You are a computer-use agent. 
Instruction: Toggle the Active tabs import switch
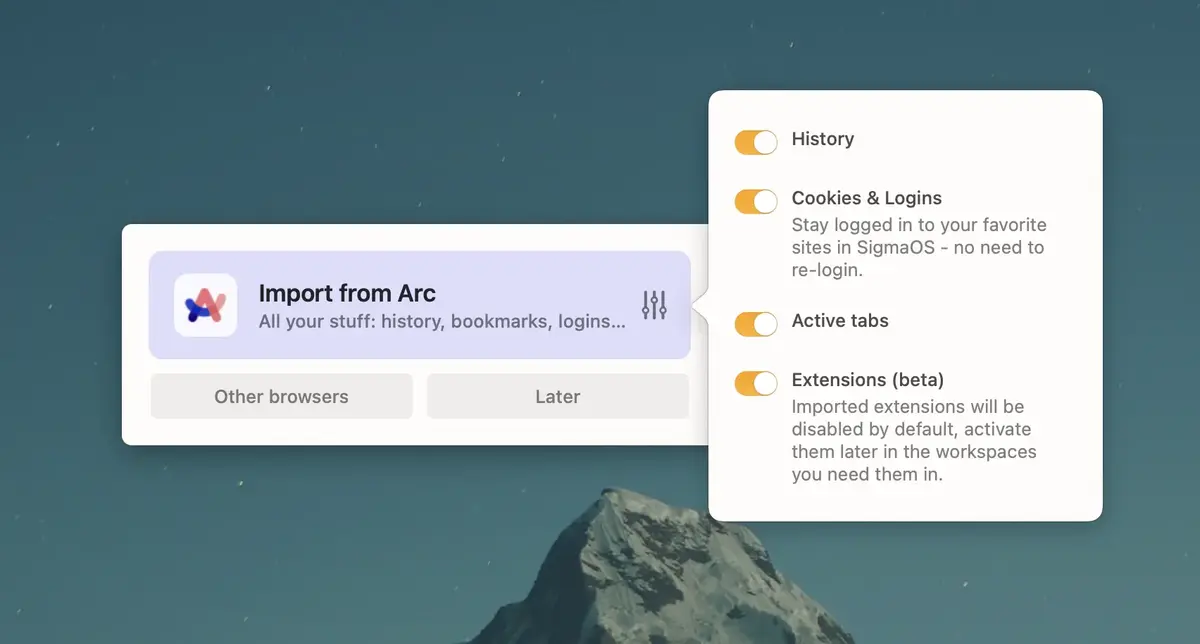coord(756,324)
